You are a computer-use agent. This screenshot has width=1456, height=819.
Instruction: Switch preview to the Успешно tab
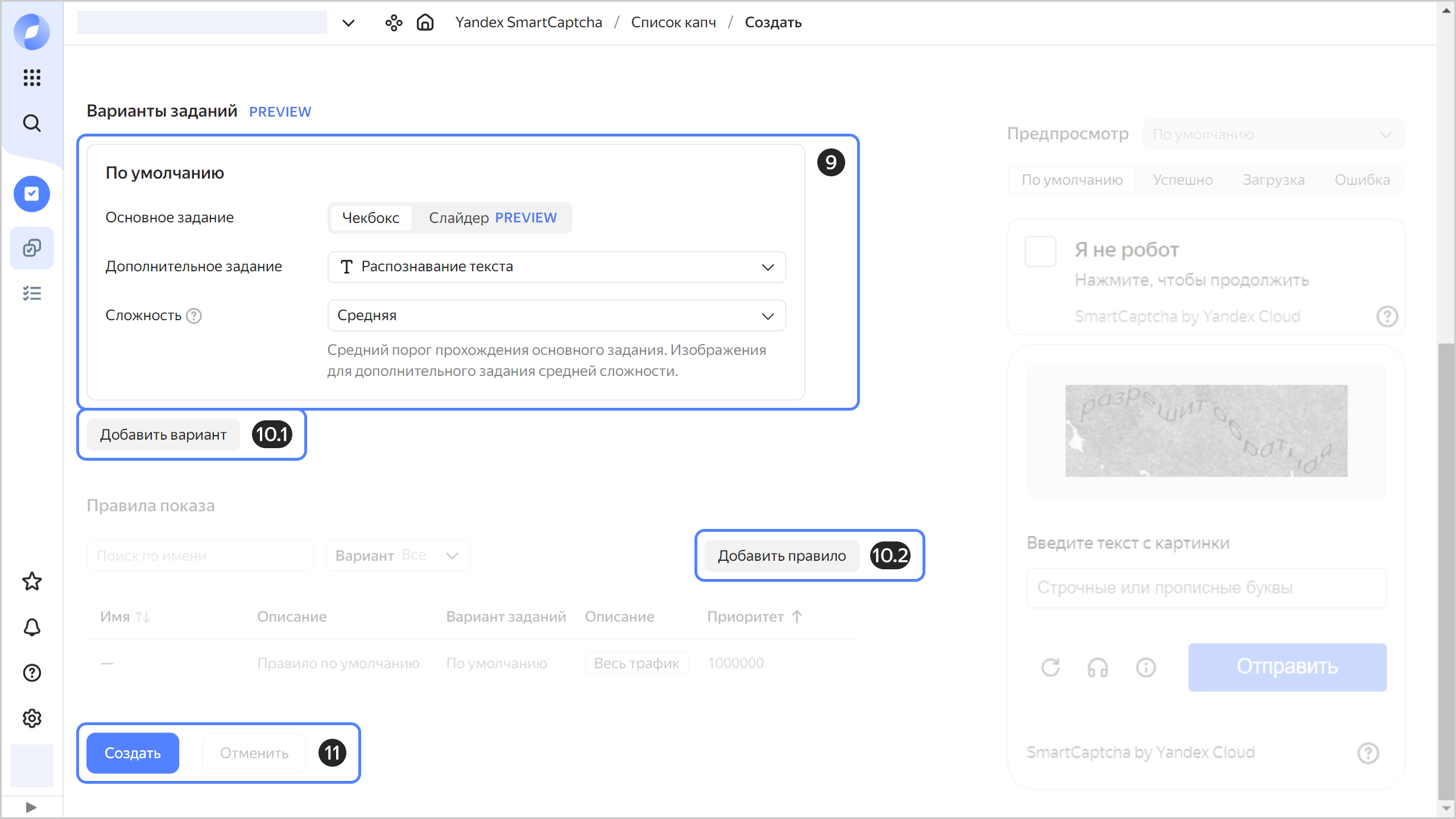[x=1182, y=180]
